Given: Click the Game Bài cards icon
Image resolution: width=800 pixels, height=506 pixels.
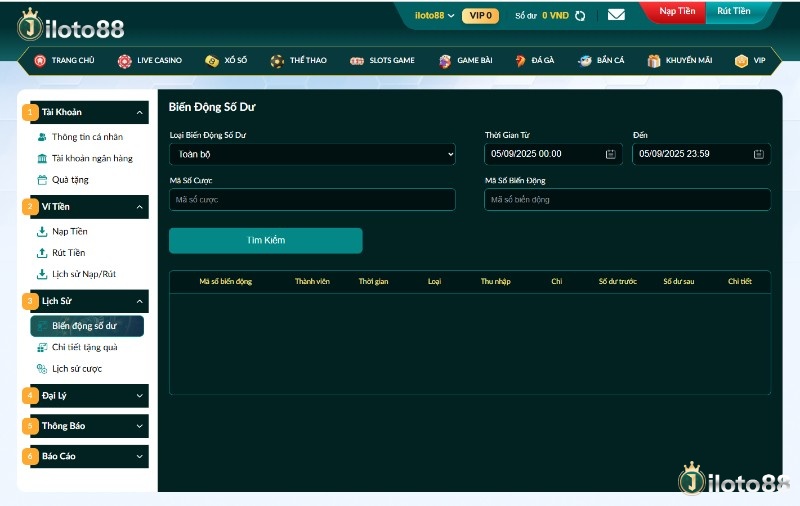Looking at the screenshot, I should (445, 61).
